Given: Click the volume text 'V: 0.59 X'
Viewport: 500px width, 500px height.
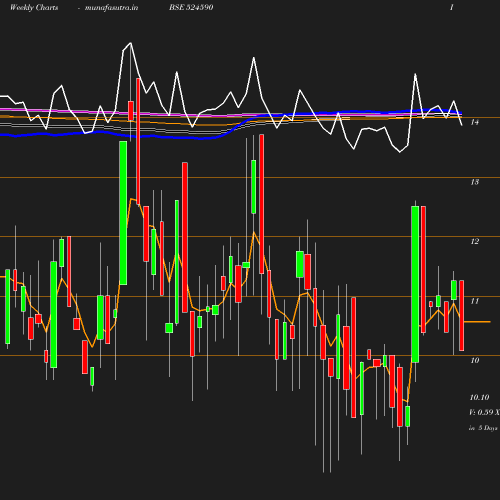Looking at the screenshot, I should (484, 412).
